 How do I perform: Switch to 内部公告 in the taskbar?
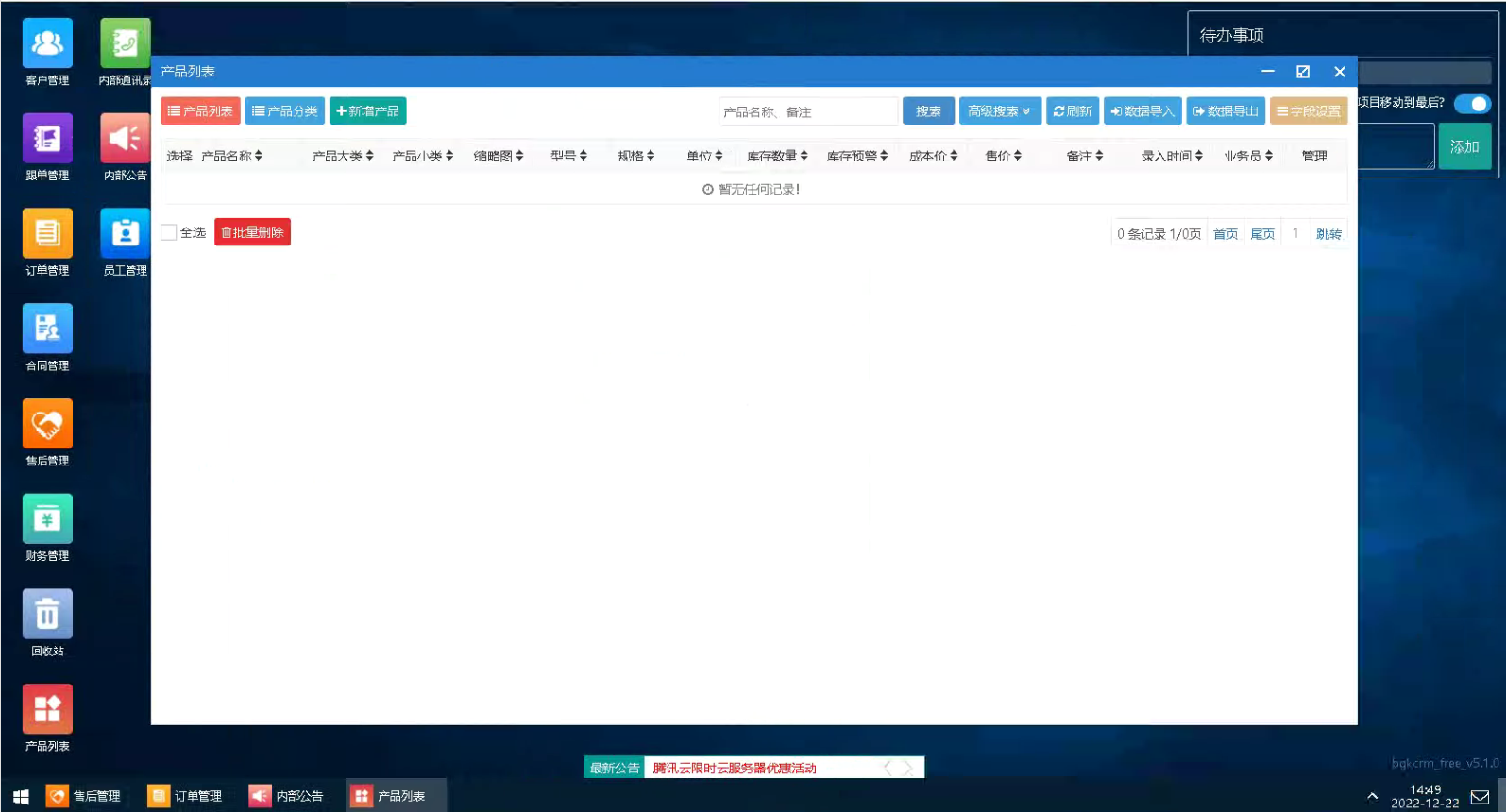click(x=287, y=796)
